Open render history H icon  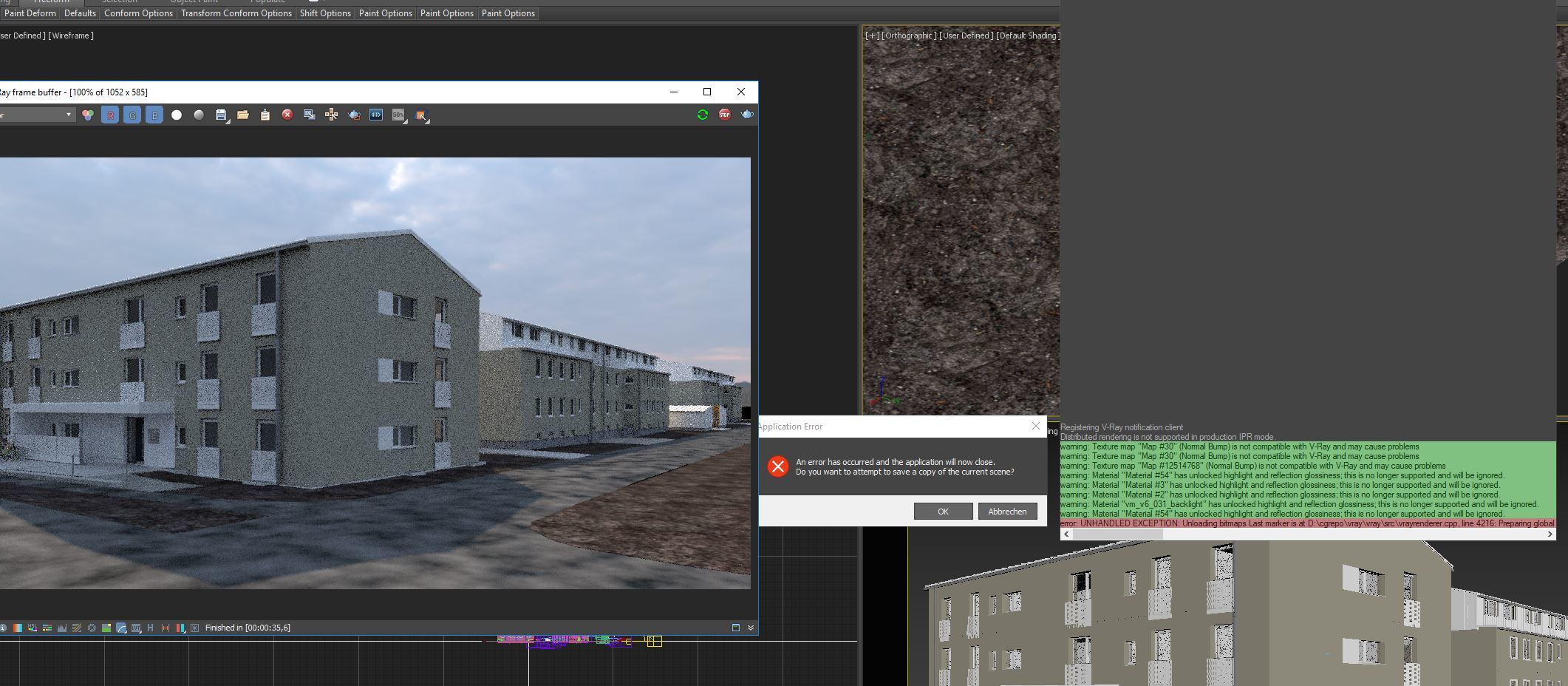150,628
